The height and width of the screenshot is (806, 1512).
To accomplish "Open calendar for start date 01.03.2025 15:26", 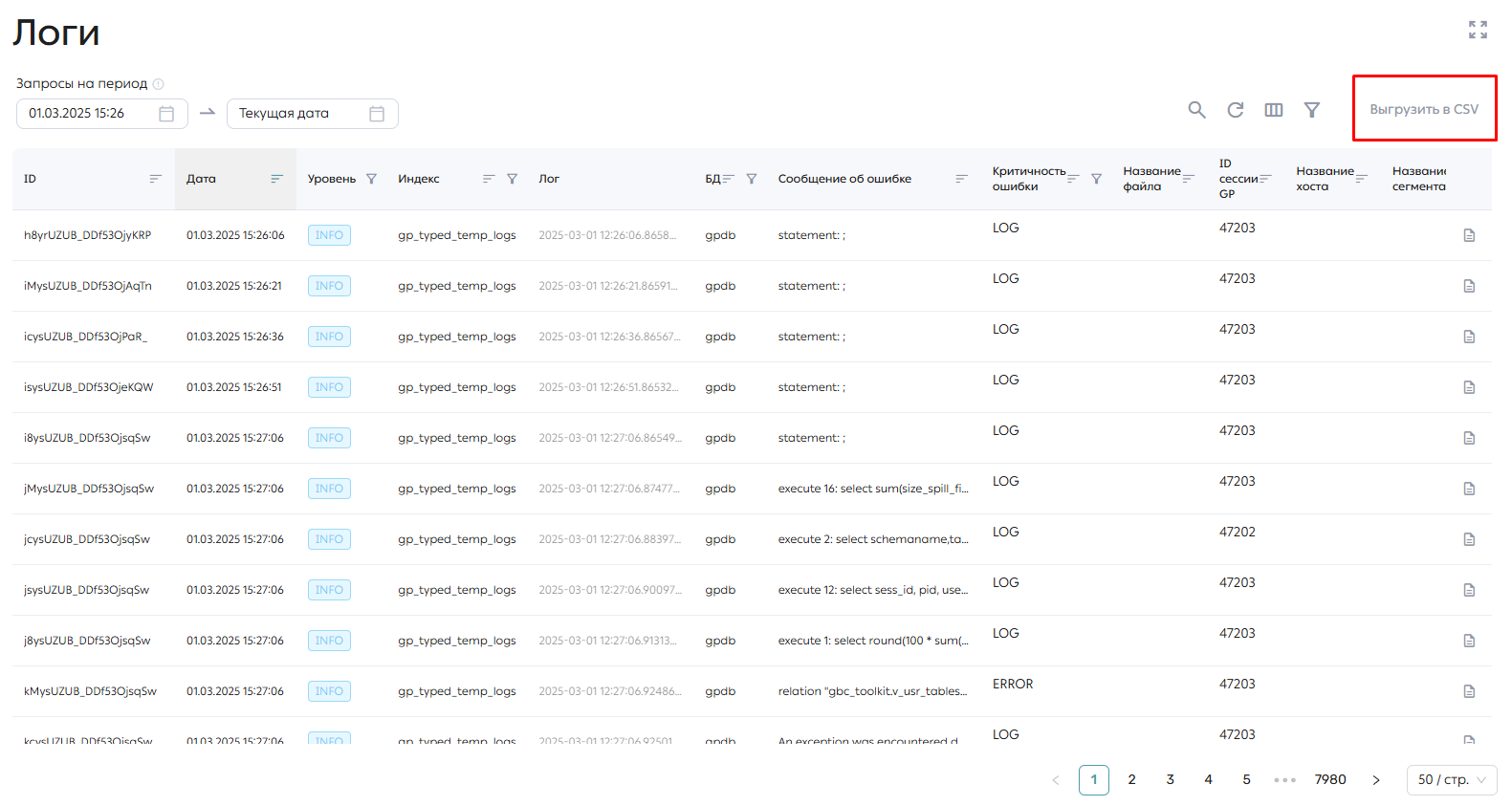I will tap(166, 114).
